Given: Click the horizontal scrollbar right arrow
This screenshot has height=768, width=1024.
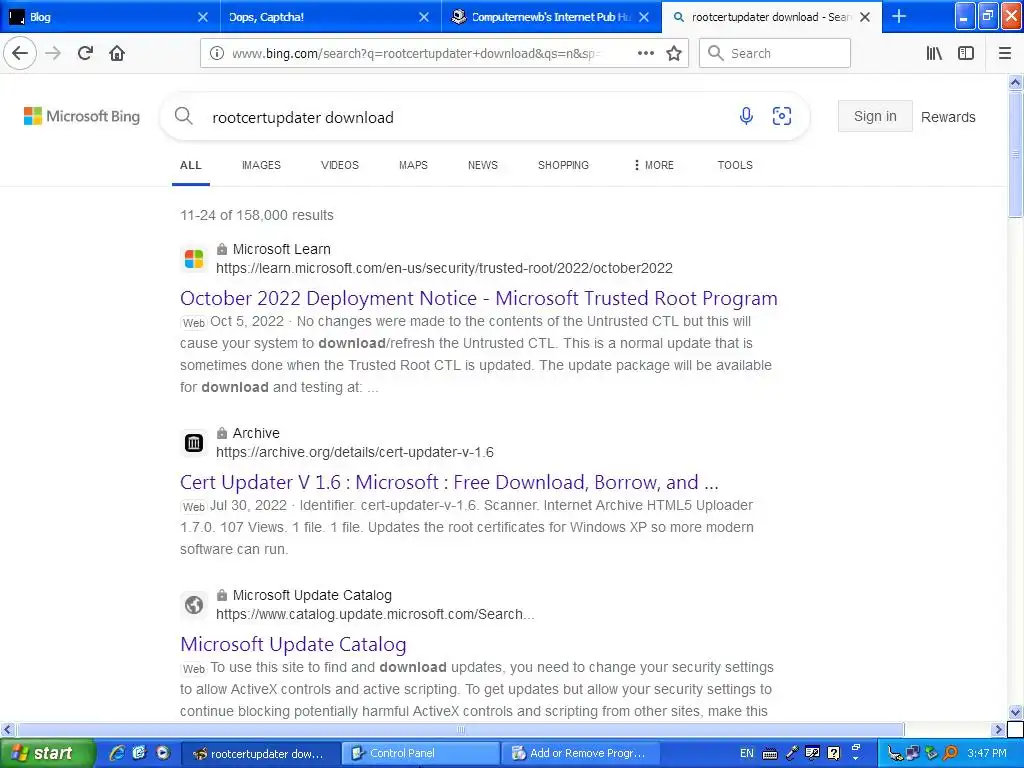Looking at the screenshot, I should pyautogui.click(x=998, y=729).
